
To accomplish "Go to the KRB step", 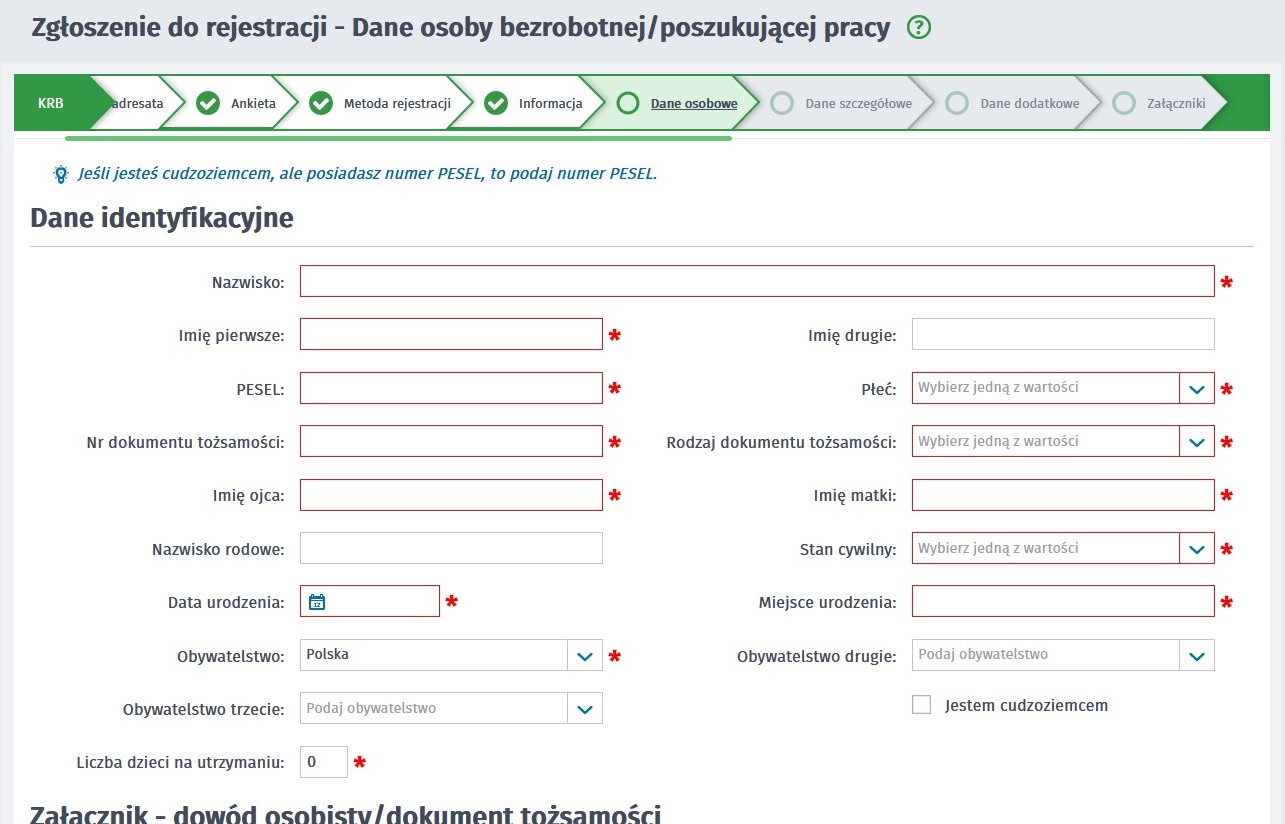I will tap(51, 103).
